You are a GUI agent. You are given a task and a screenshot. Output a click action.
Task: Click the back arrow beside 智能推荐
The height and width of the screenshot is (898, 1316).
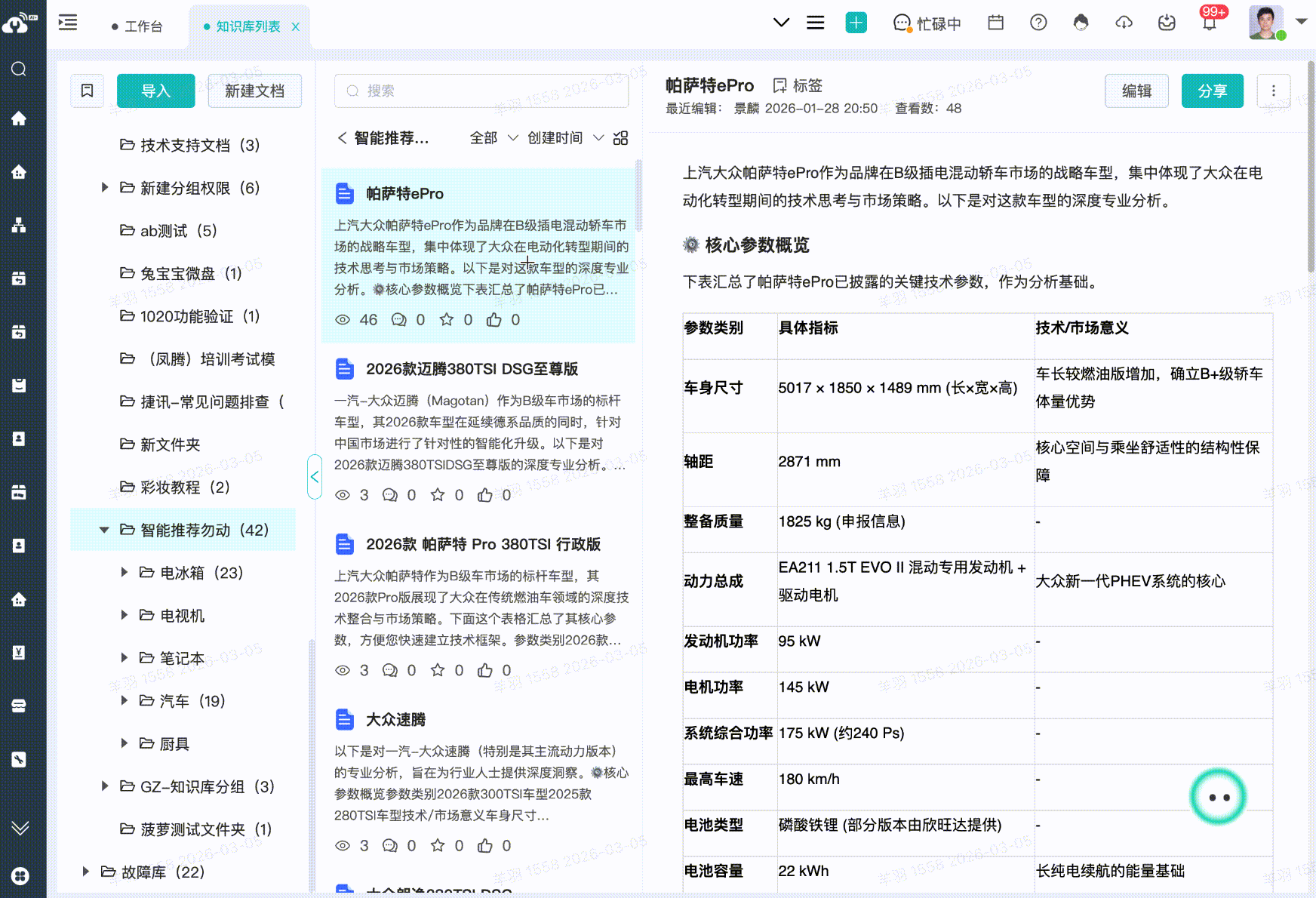[342, 138]
